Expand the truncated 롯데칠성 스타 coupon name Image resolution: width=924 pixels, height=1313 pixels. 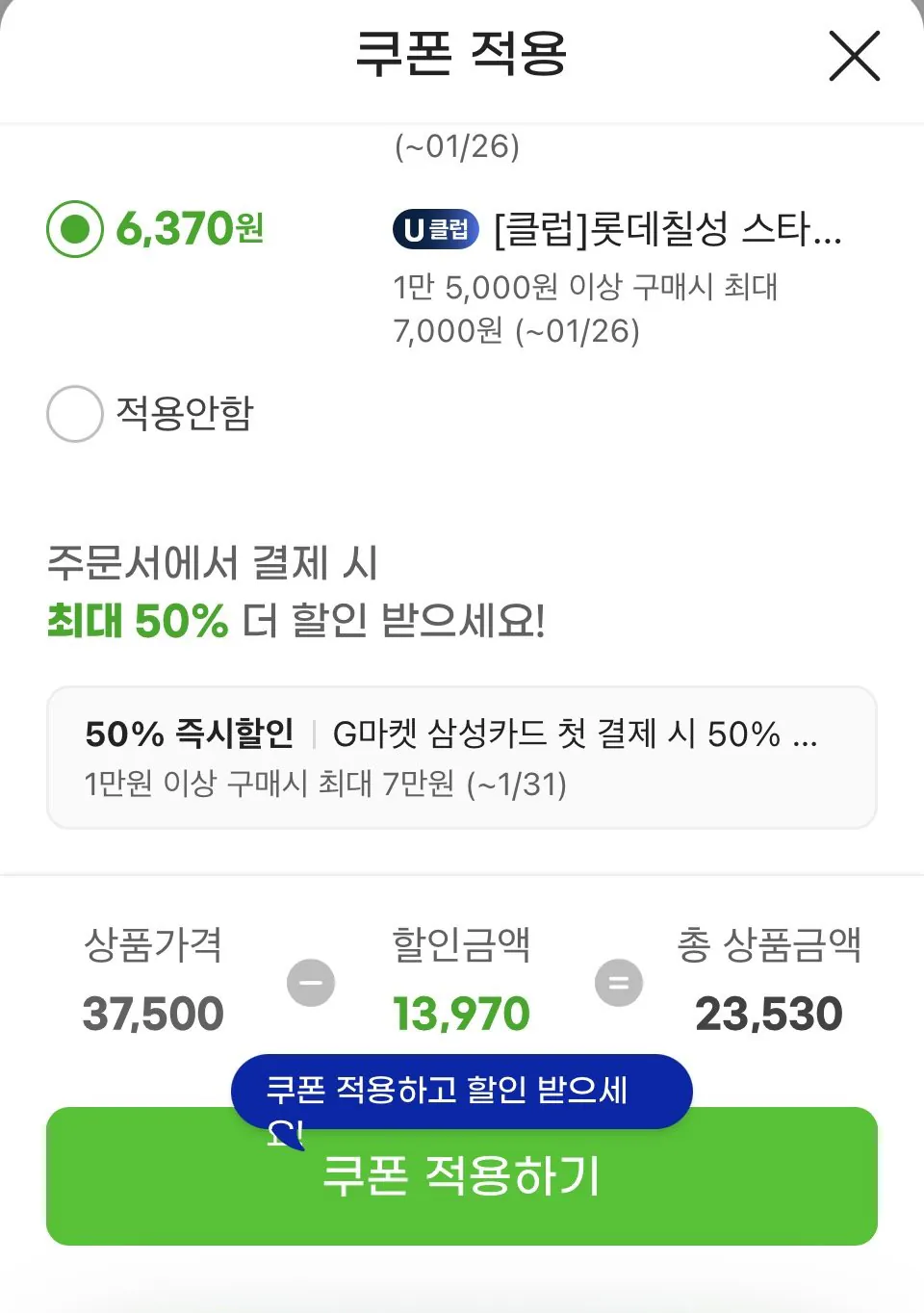click(666, 229)
